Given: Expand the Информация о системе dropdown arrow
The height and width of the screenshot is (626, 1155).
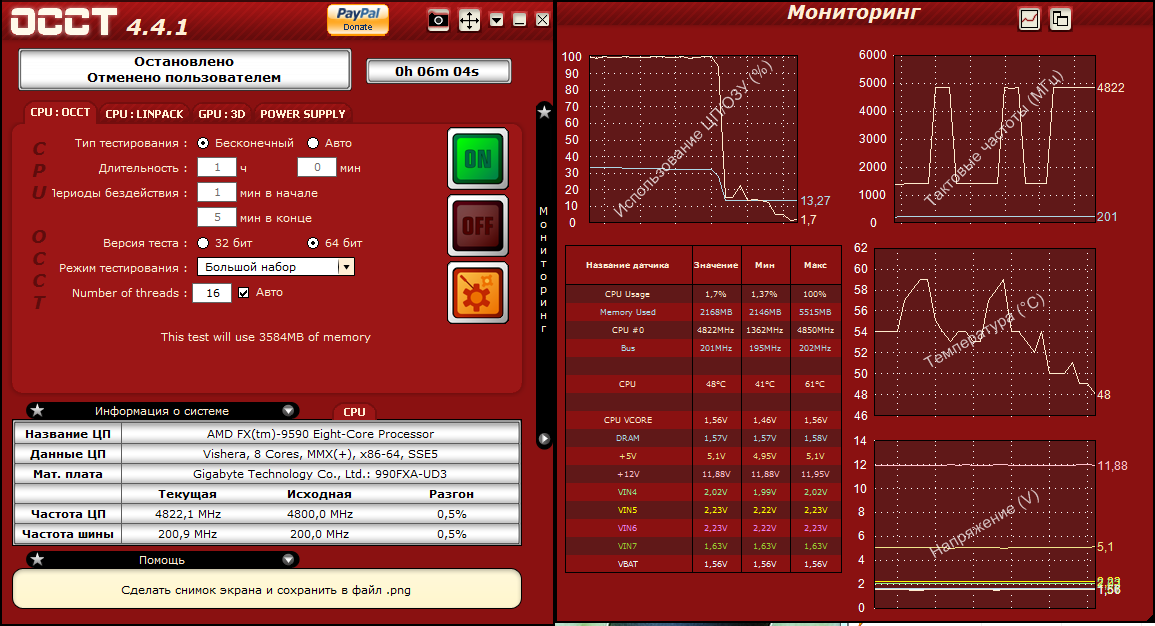Looking at the screenshot, I should click(288, 411).
